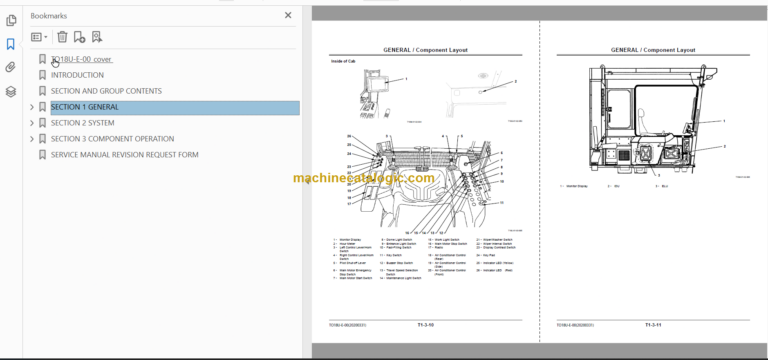Open SERVICE MANUAL REVISION REQUEST FORM bookmark
768x360 pixels.
125,155
